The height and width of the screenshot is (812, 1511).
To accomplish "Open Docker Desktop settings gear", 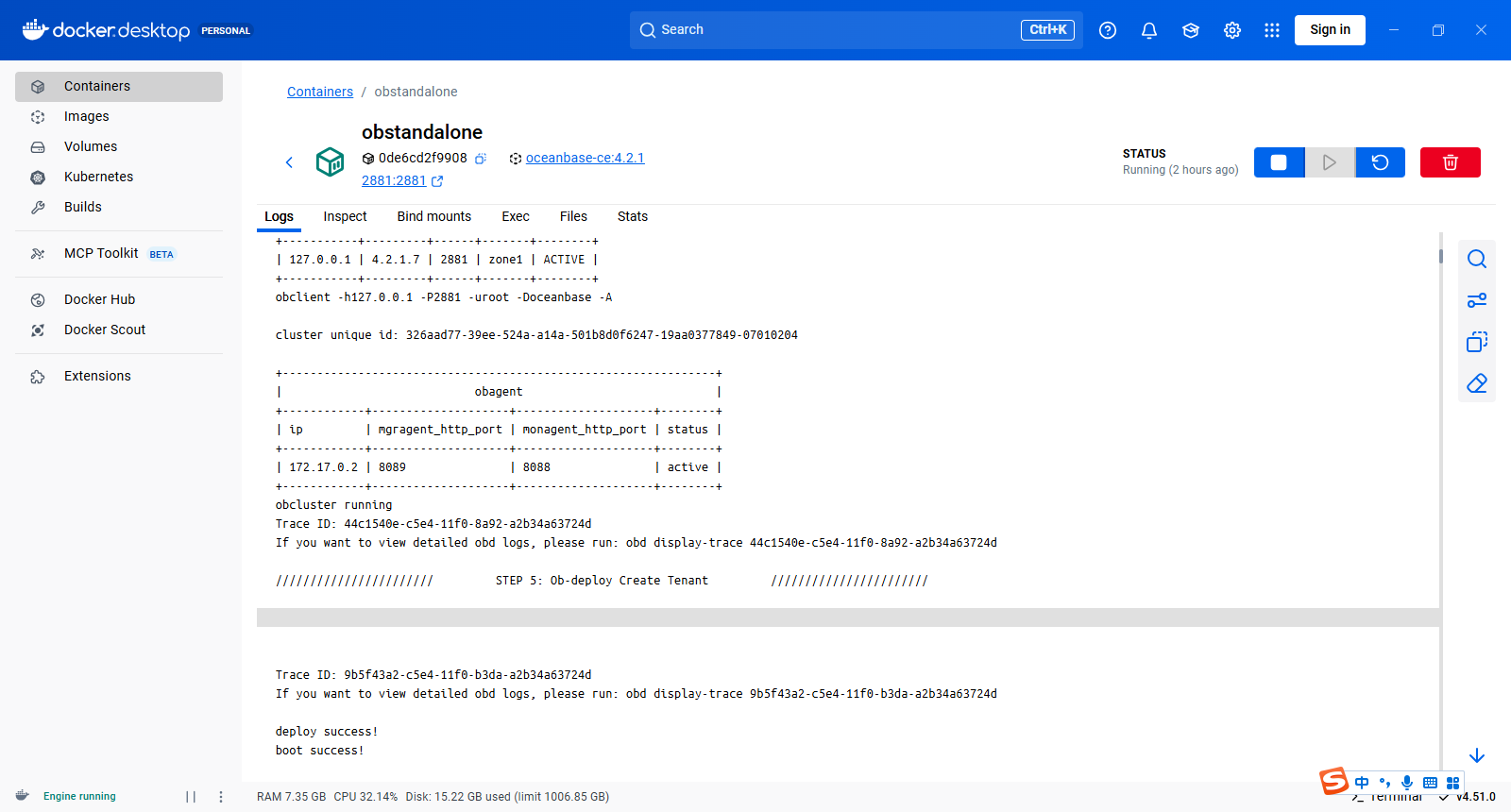I will [x=1232, y=30].
